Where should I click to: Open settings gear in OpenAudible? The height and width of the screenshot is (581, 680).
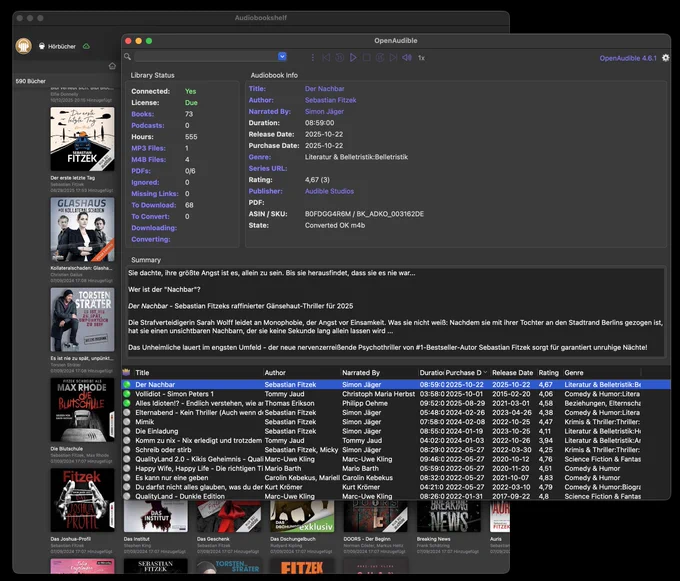pos(666,58)
